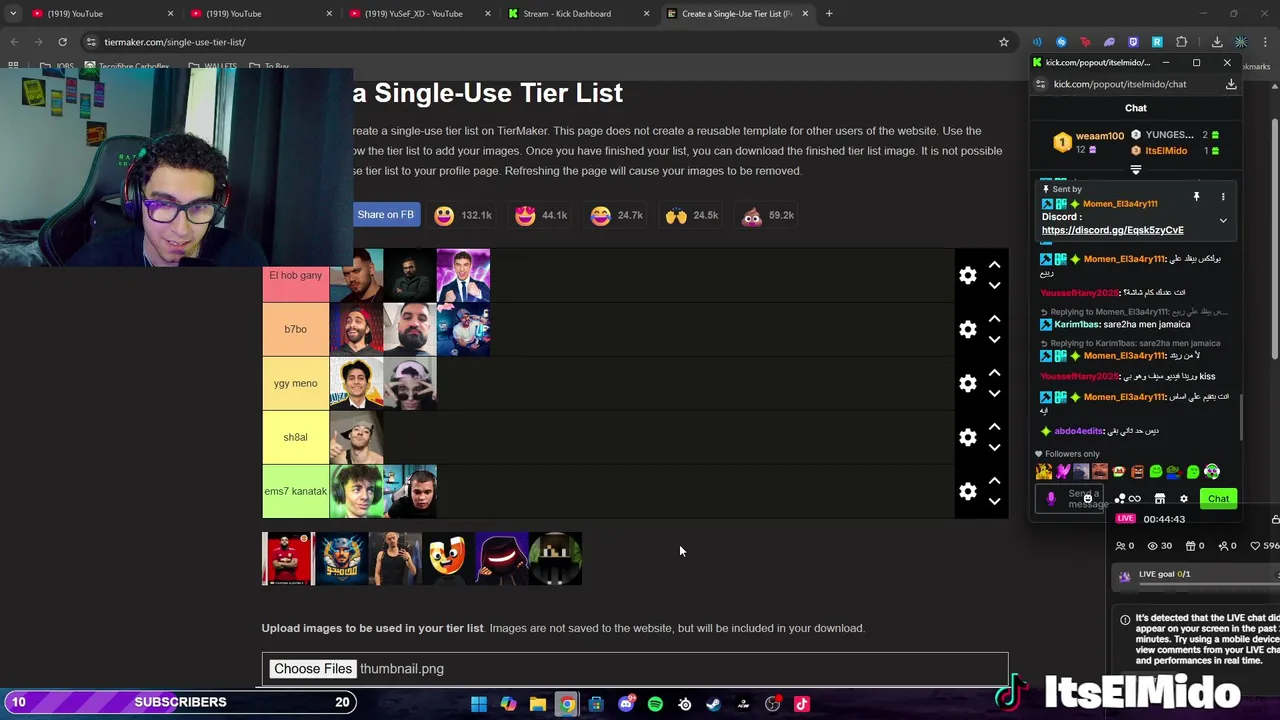Click the infinity icon beside chat input
The image size is (1280, 720).
[1135, 499]
